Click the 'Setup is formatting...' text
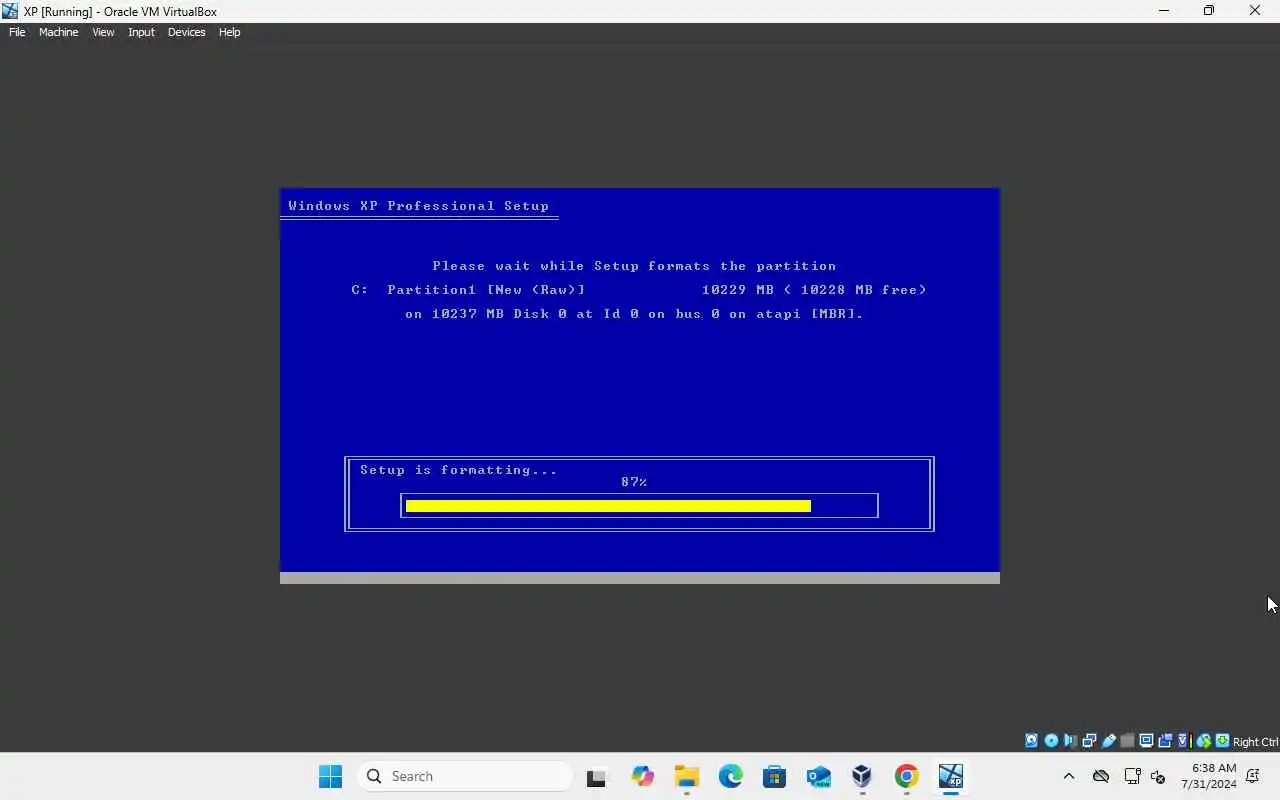1280x800 pixels. pyautogui.click(x=458, y=470)
